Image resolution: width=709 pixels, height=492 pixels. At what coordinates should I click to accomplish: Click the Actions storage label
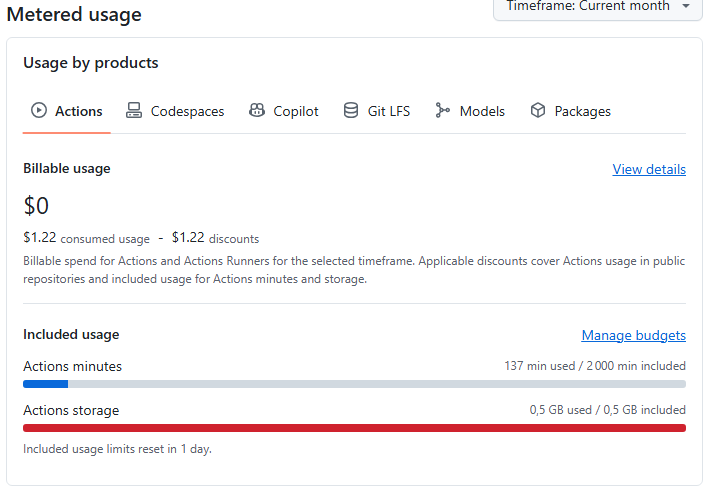coord(71,410)
